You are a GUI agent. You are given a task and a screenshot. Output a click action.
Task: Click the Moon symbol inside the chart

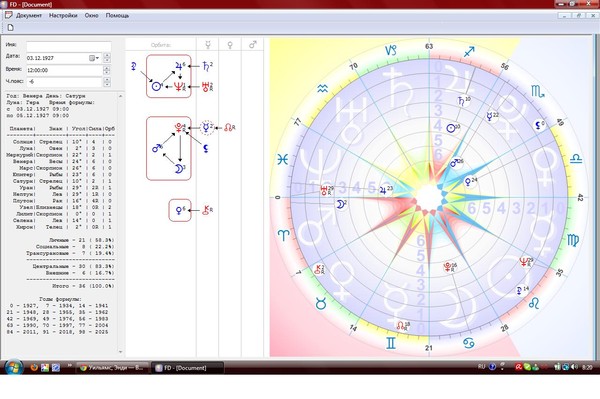pyautogui.click(x=340, y=204)
